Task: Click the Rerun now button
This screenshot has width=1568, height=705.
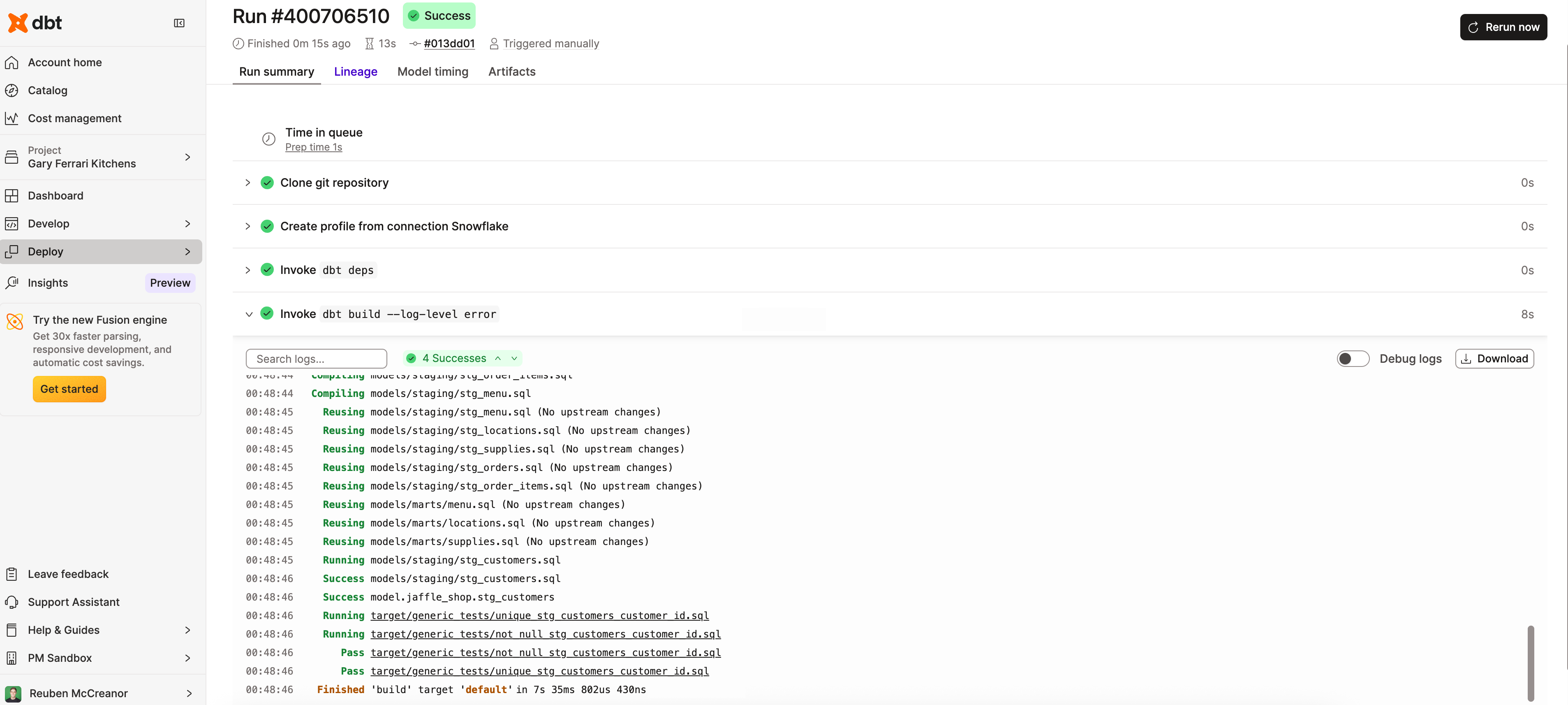Action: [1503, 27]
